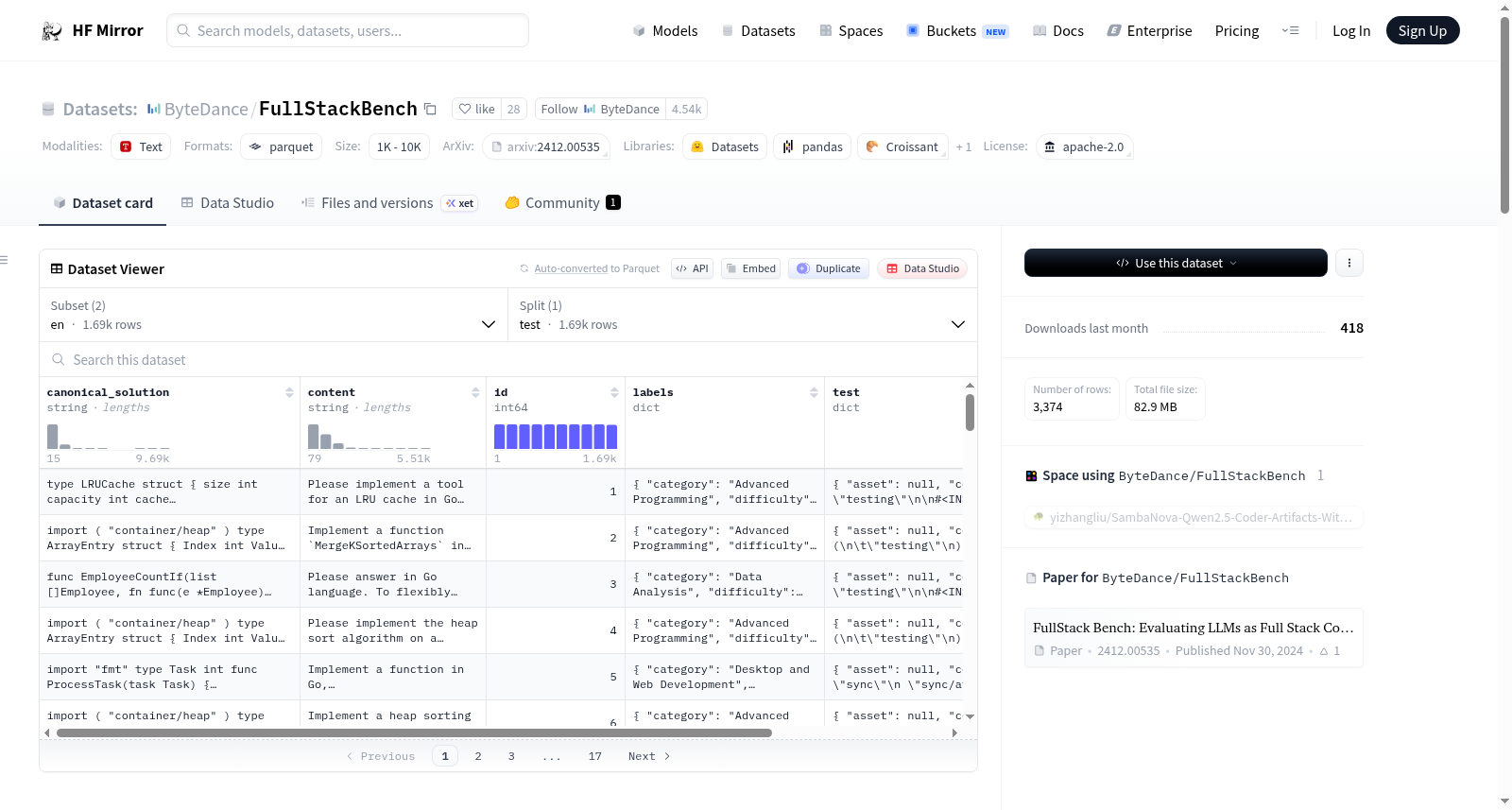Go to page 17 of rows
This screenshot has width=1512, height=810.
point(594,756)
